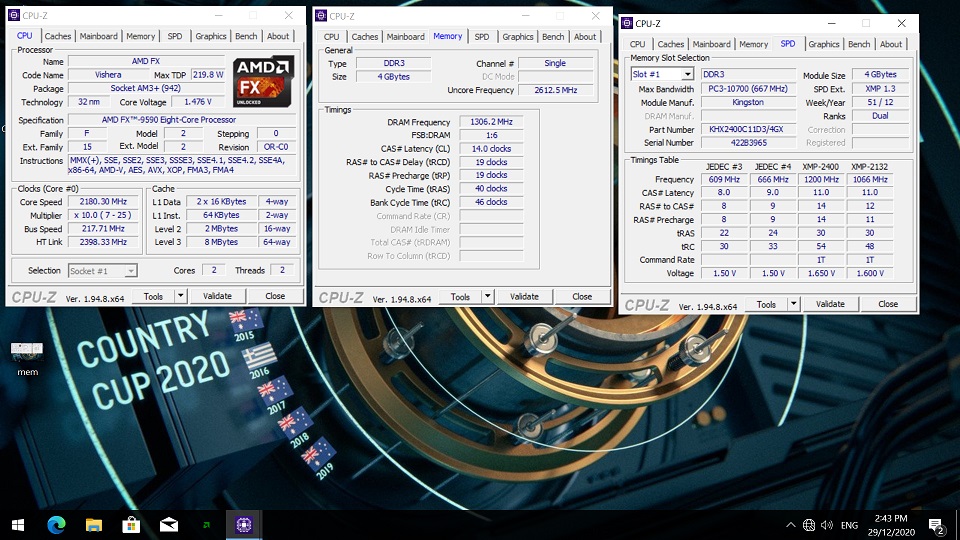Image resolution: width=960 pixels, height=540 pixels.
Task: Switch to Mainboard tab in CPU window
Action: pyautogui.click(x=98, y=36)
